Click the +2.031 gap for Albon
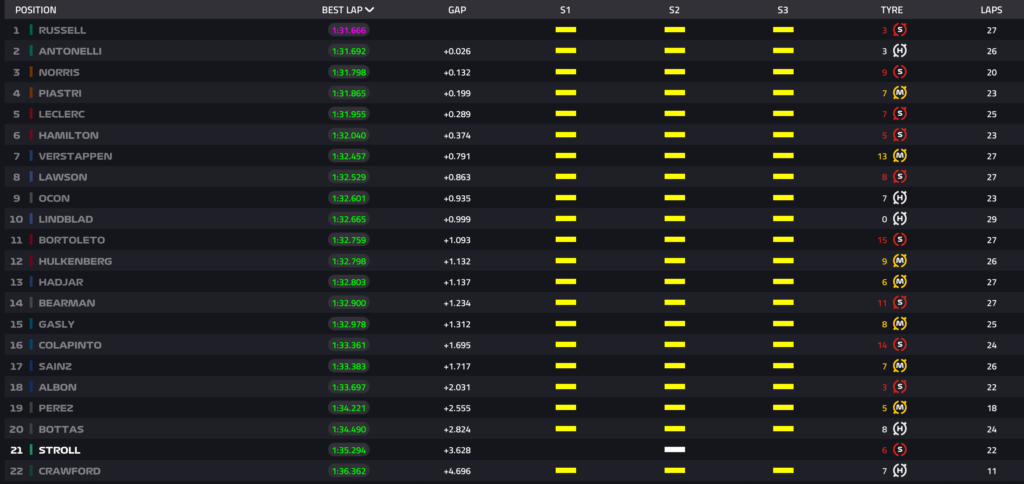This screenshot has height=484, width=1024. pos(457,387)
